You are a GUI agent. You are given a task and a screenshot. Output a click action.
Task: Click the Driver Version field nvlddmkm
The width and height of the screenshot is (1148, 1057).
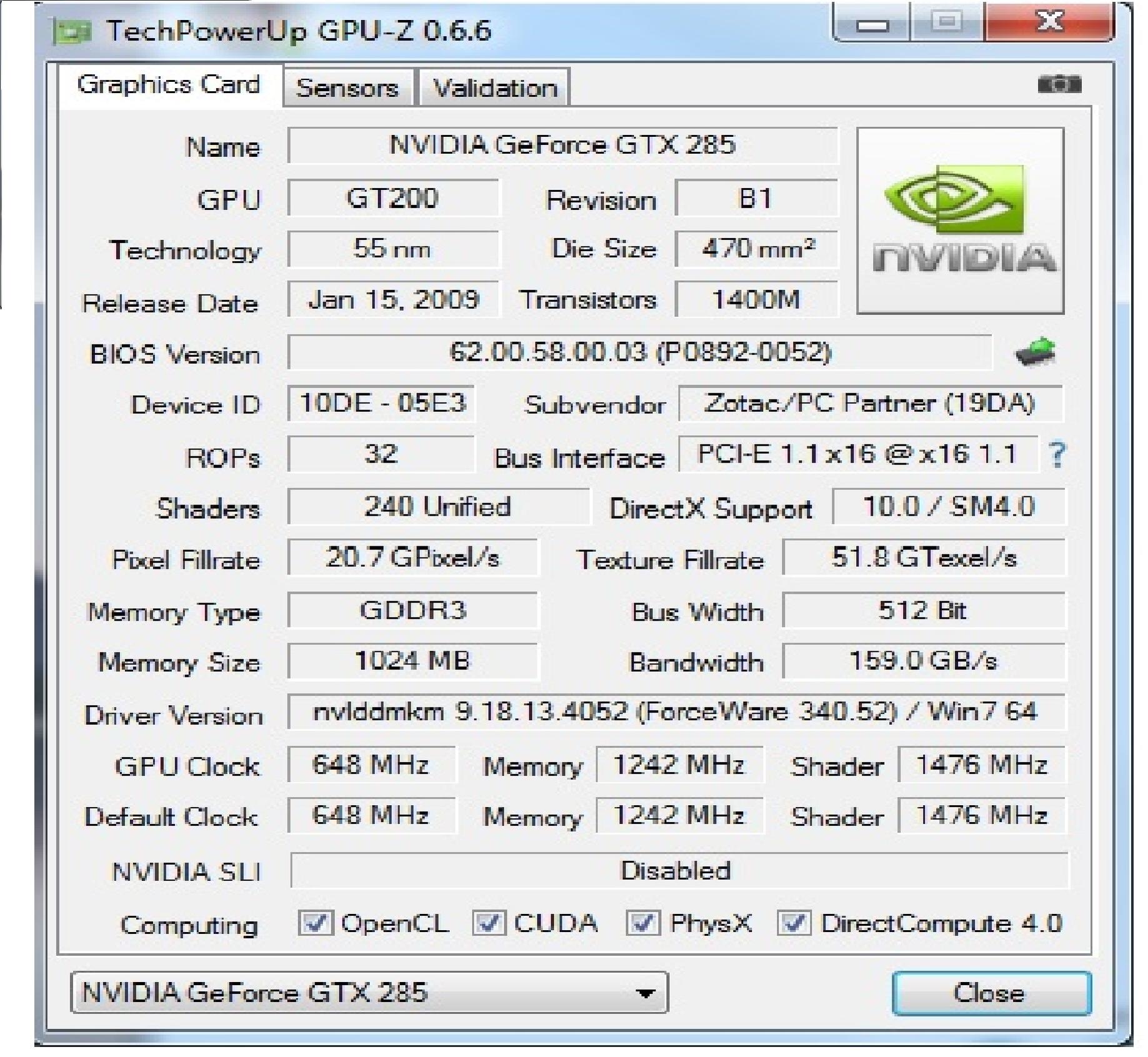(x=677, y=711)
